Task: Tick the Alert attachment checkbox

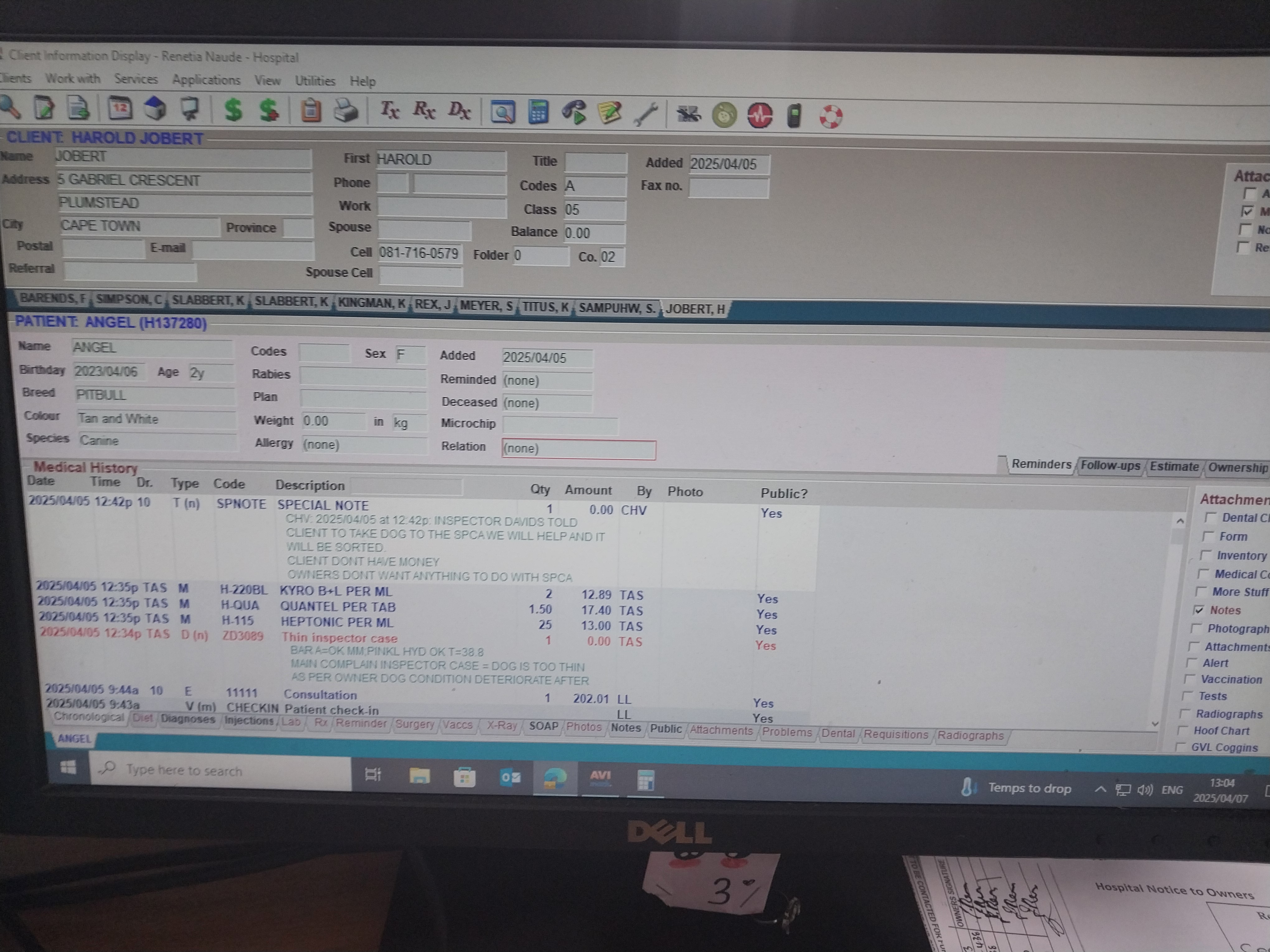Action: click(x=1192, y=663)
